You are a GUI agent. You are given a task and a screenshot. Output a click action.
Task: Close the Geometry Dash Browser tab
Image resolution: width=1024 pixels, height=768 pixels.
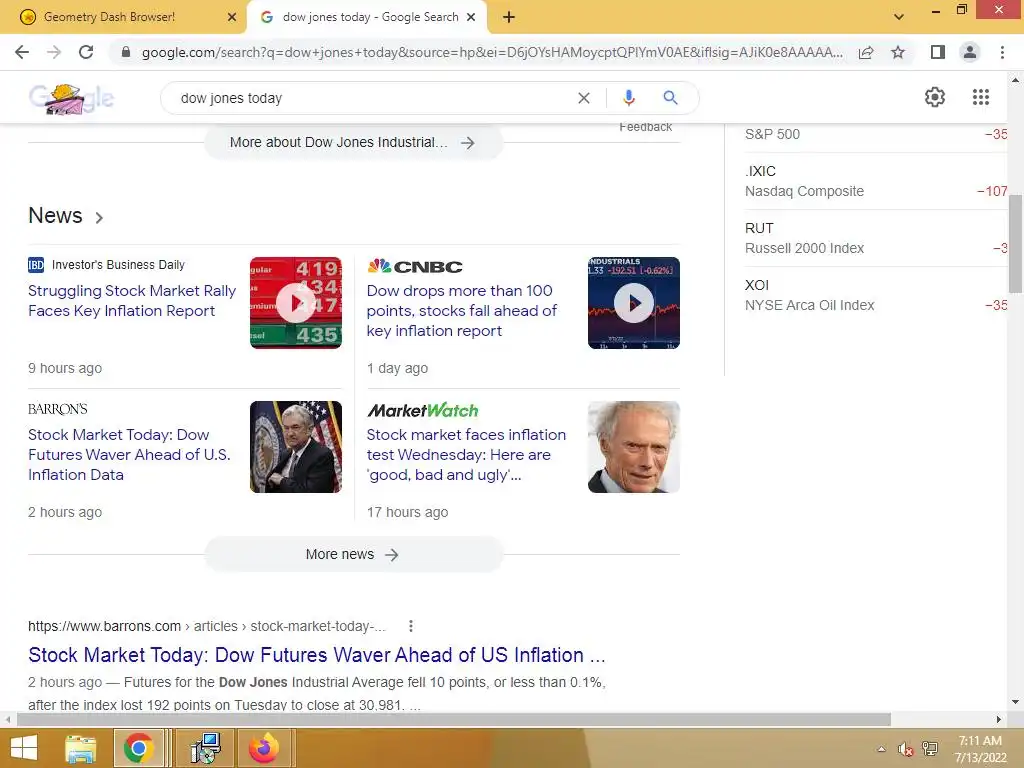(232, 17)
